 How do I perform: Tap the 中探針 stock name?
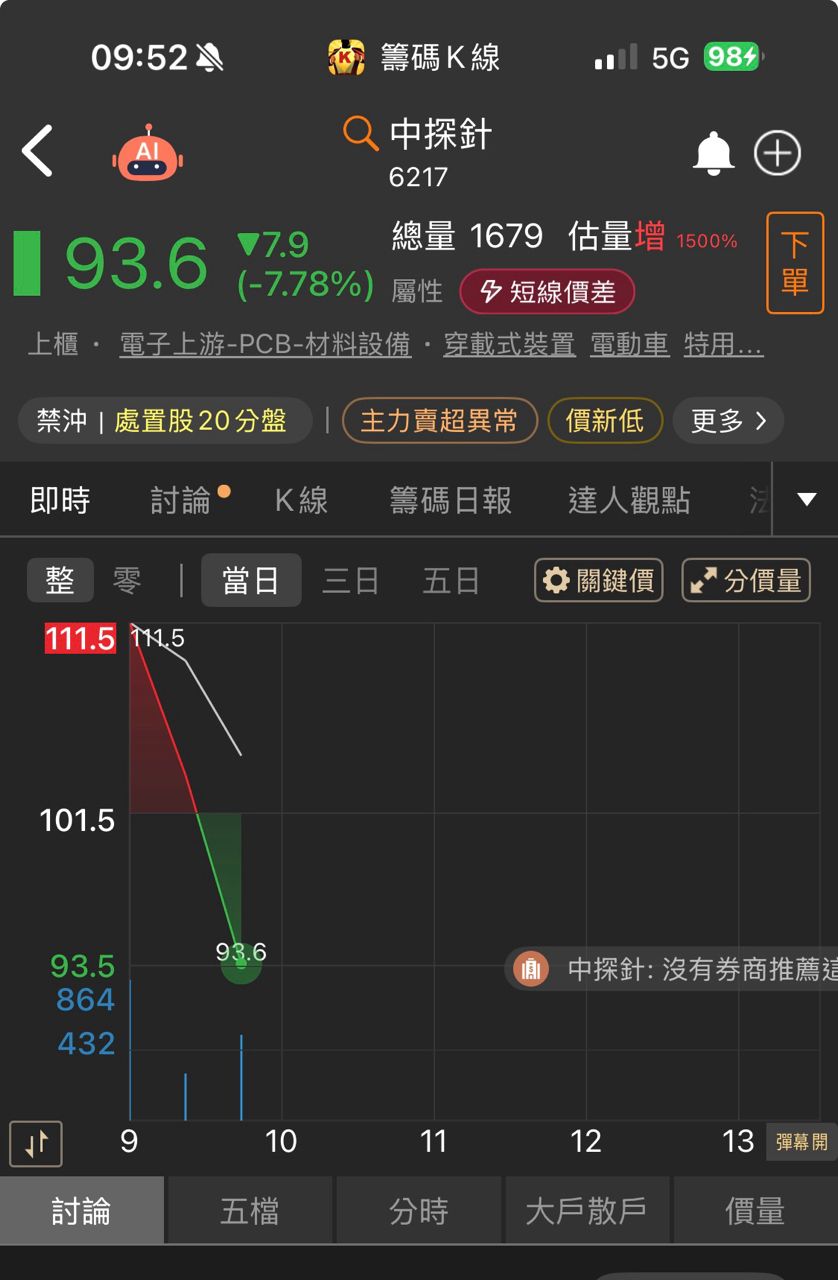click(x=441, y=134)
